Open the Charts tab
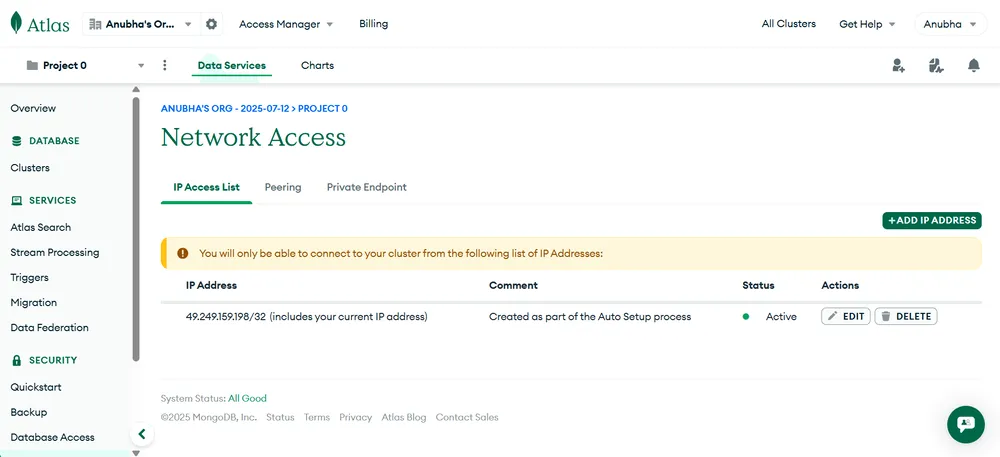The image size is (1000, 457). point(317,66)
